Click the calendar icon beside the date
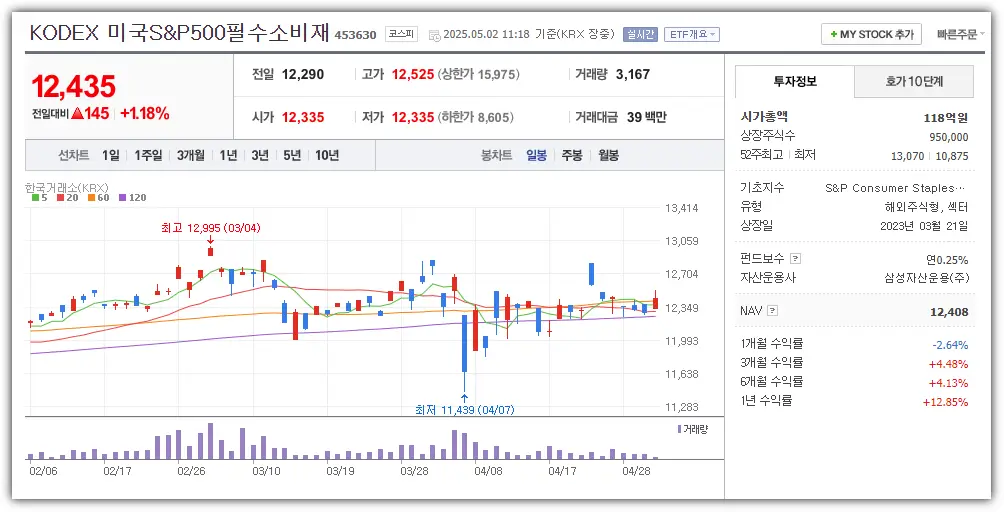The width and height of the screenshot is (1004, 512). coord(433,35)
